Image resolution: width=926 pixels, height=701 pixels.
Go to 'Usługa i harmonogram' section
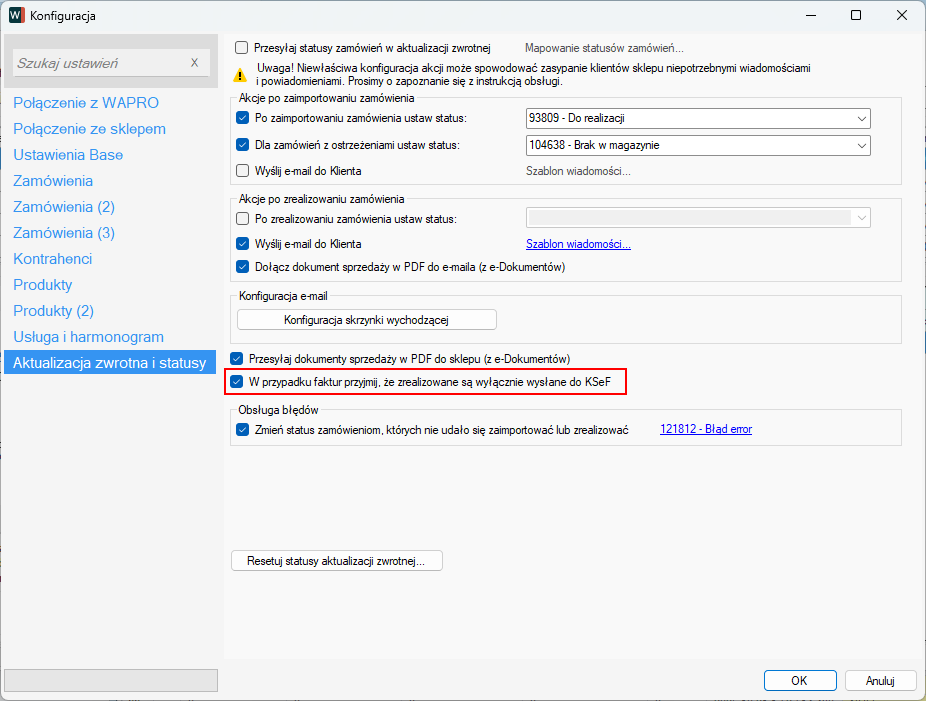88,337
